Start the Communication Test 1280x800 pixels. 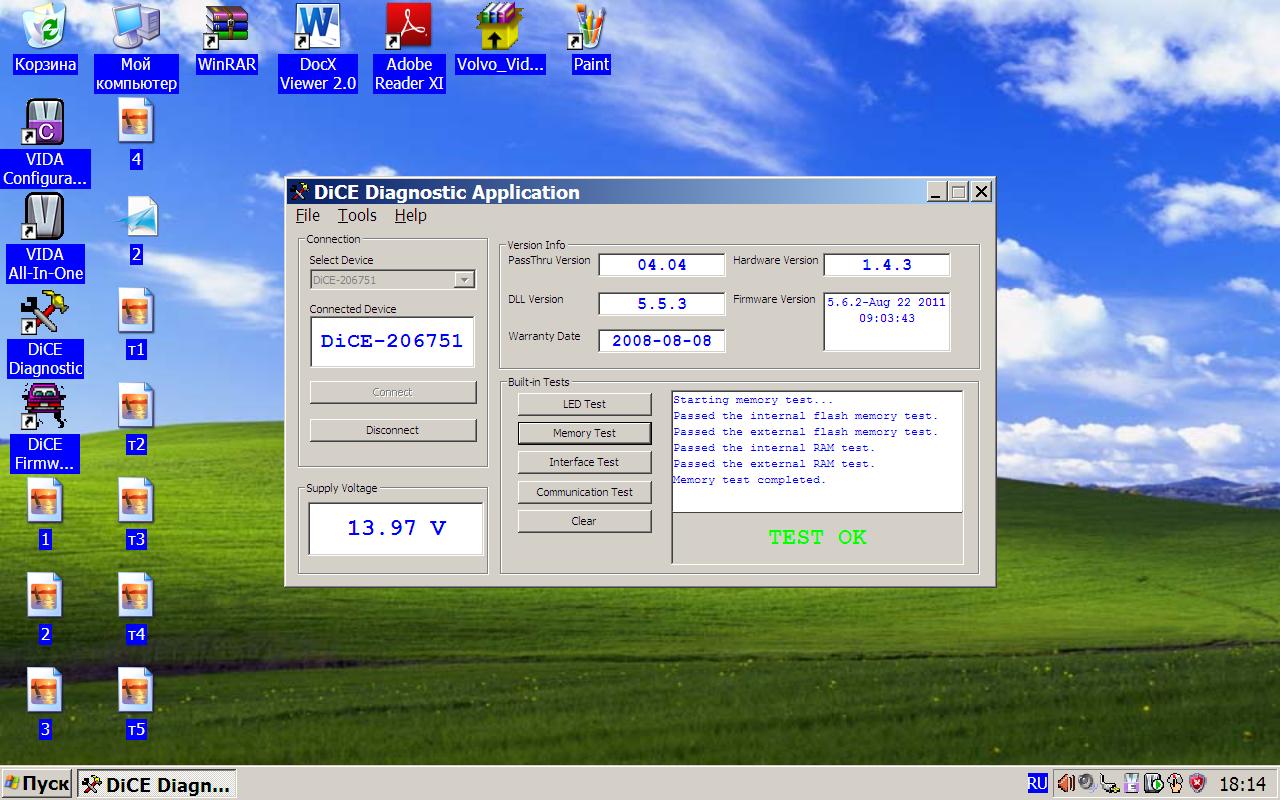click(x=585, y=492)
